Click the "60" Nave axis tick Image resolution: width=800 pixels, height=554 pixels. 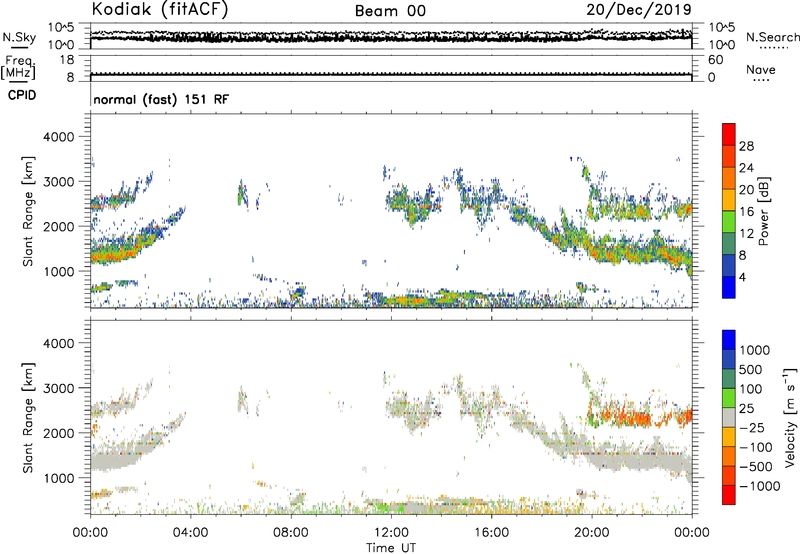coord(715,60)
